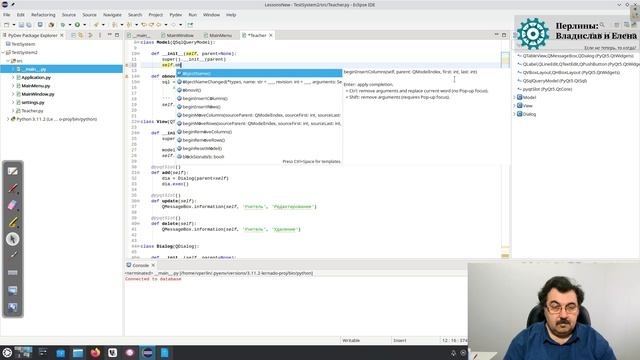
Task: Select MainWindow.py in Package Explorer
Action: (38, 94)
